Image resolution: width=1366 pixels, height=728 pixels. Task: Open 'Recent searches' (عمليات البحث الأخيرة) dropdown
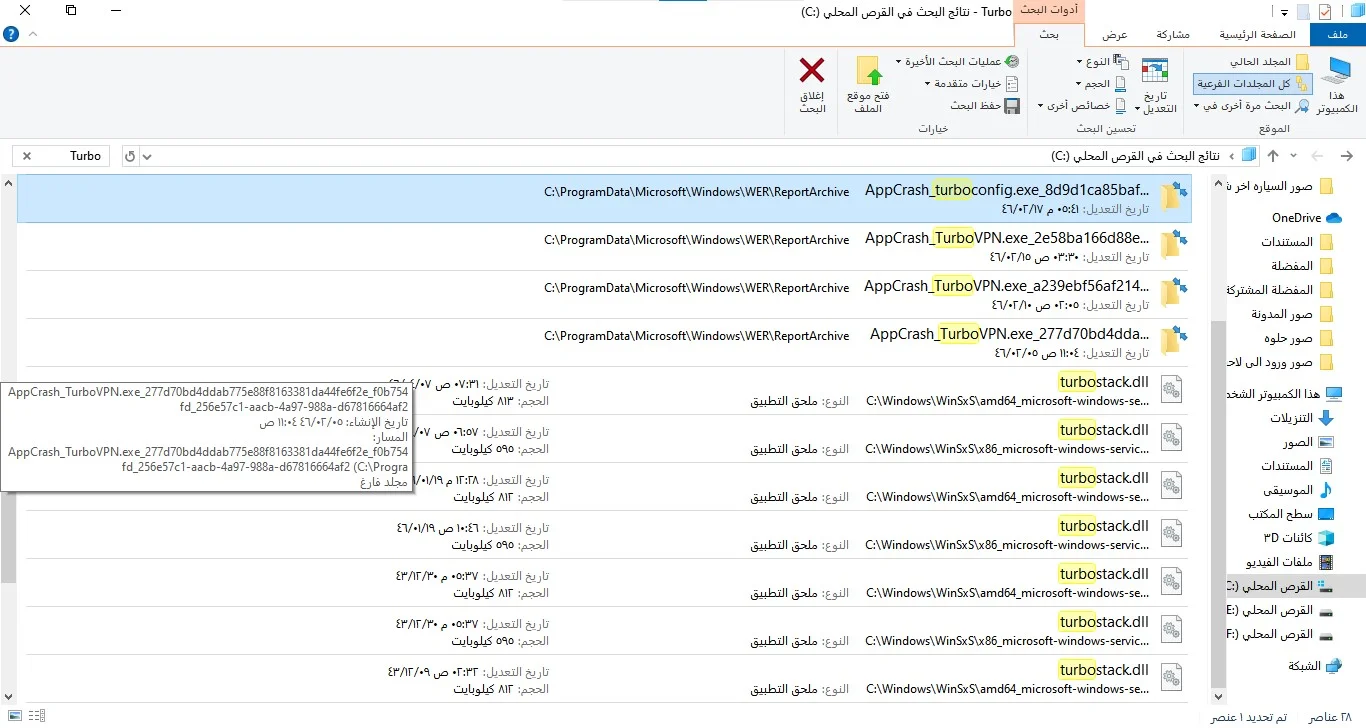pos(957,62)
